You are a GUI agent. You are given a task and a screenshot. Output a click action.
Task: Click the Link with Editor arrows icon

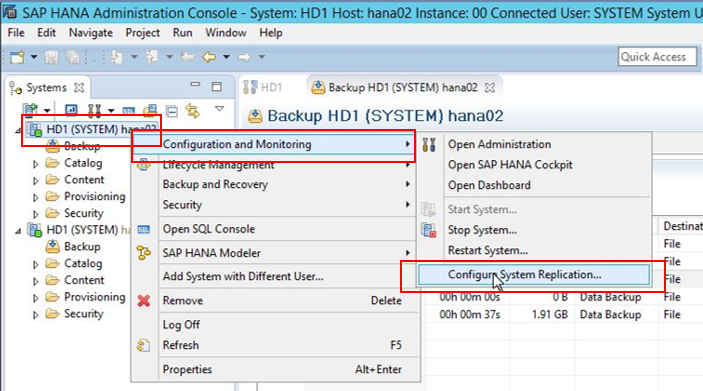tap(192, 110)
